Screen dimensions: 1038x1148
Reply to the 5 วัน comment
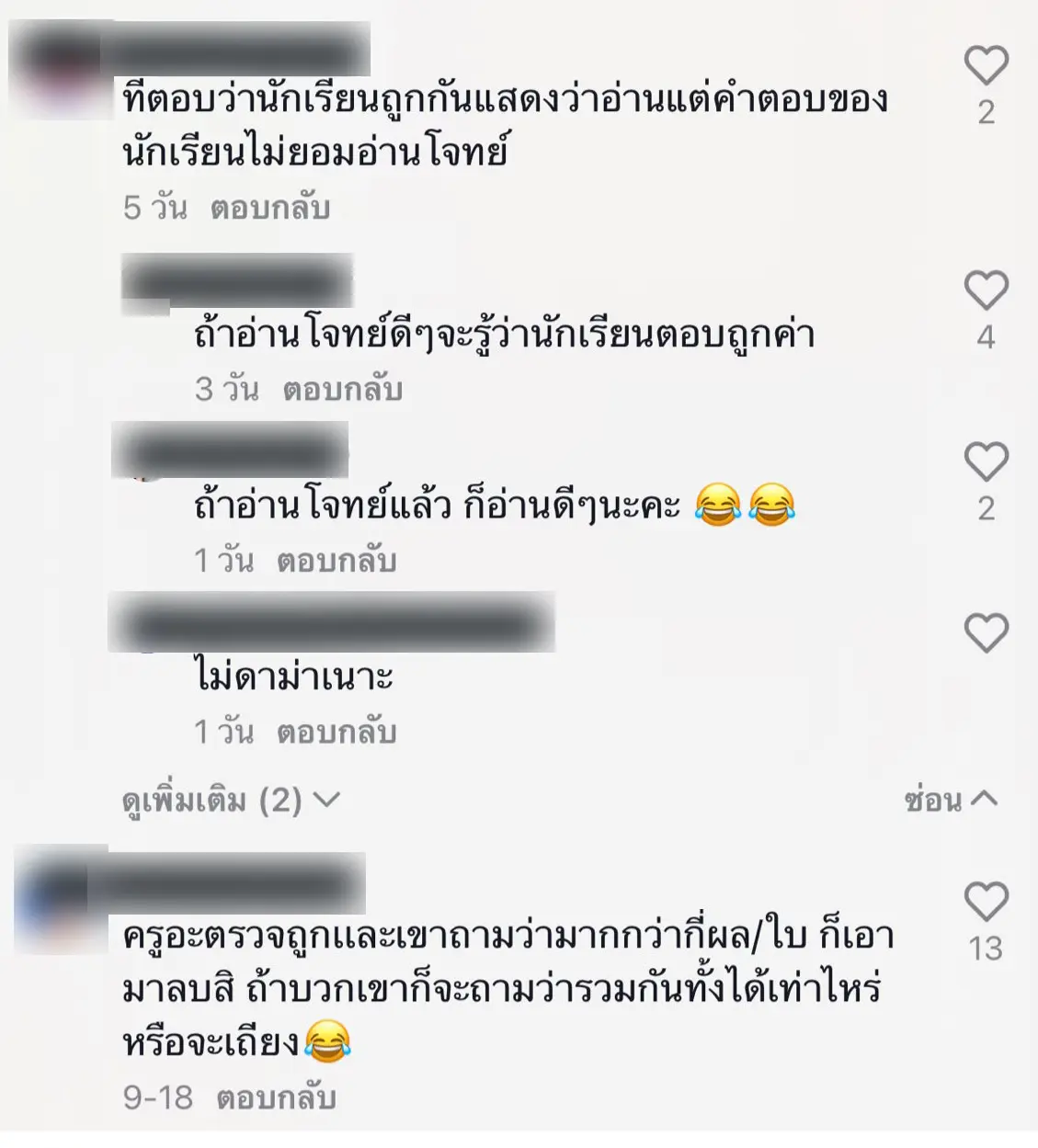point(269,208)
